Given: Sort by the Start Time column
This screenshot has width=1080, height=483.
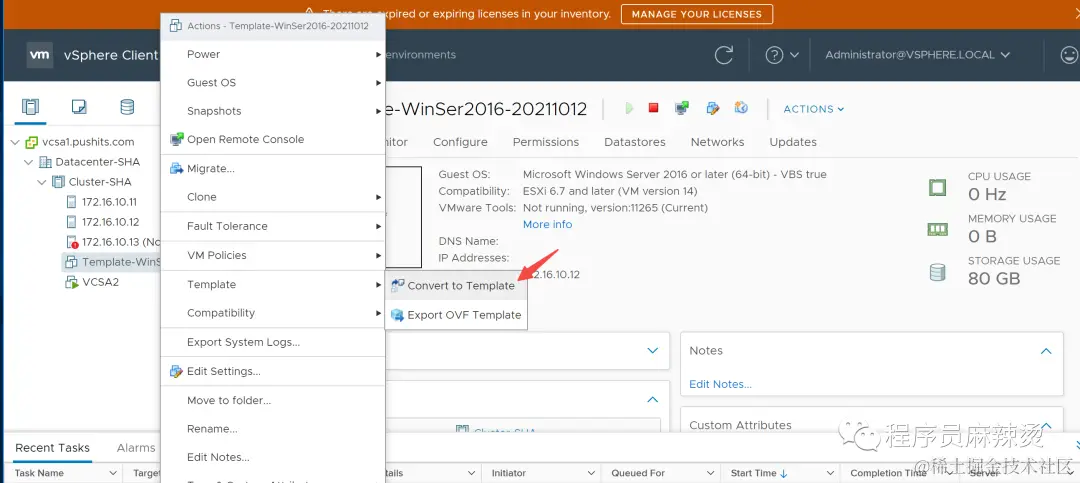Looking at the screenshot, I should point(758,473).
